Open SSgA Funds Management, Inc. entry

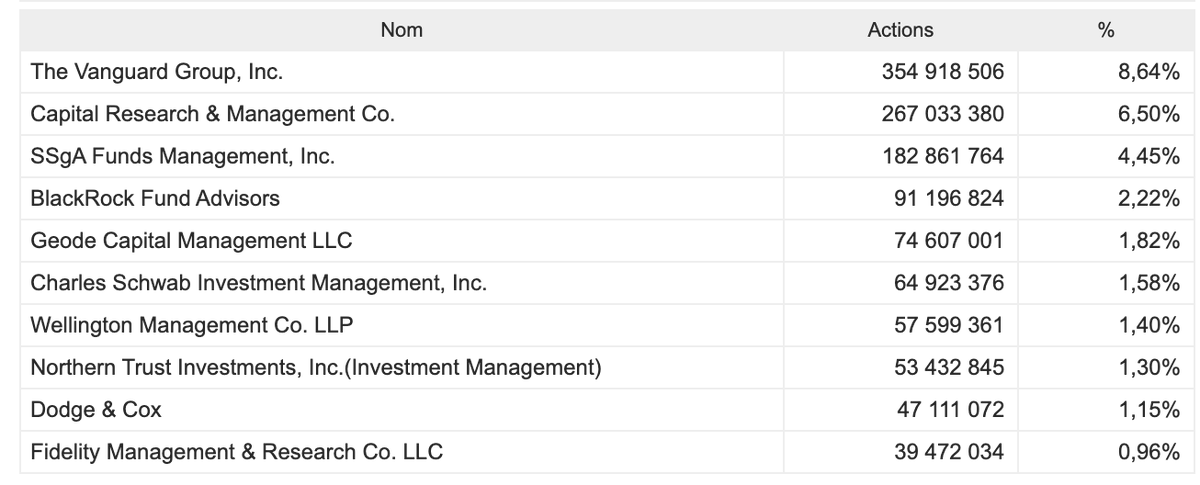[x=183, y=156]
